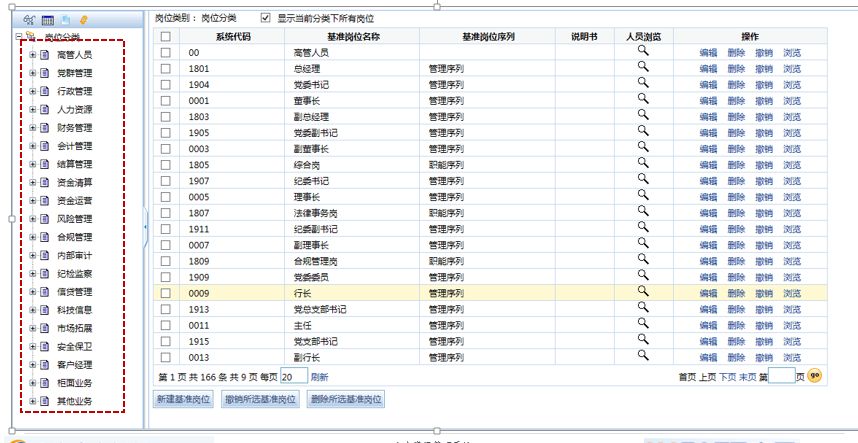Click 刷新 link in pagination bar
858x443 pixels.
320,377
